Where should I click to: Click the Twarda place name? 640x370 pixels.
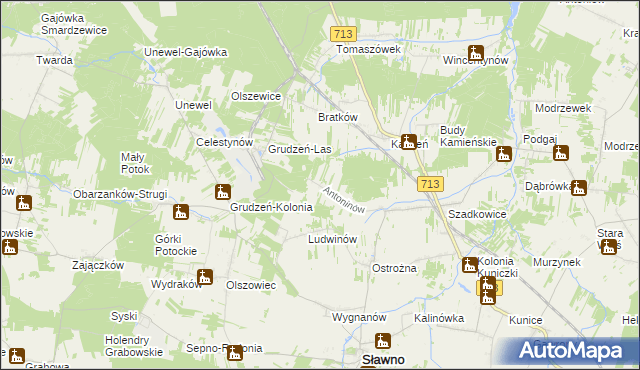click(54, 60)
